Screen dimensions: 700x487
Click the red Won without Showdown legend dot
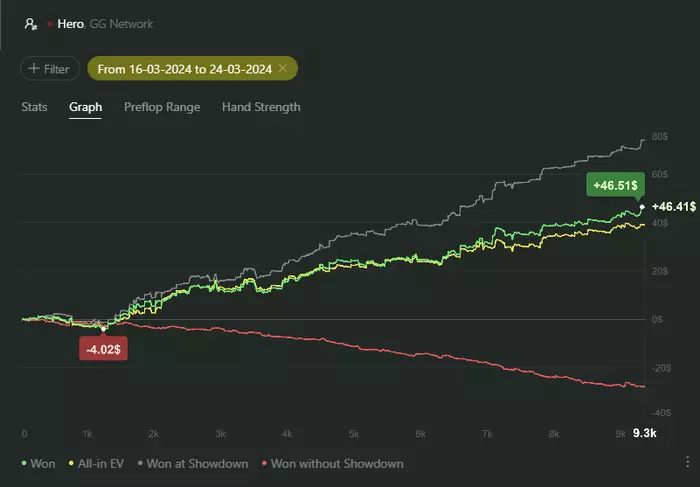pos(263,464)
